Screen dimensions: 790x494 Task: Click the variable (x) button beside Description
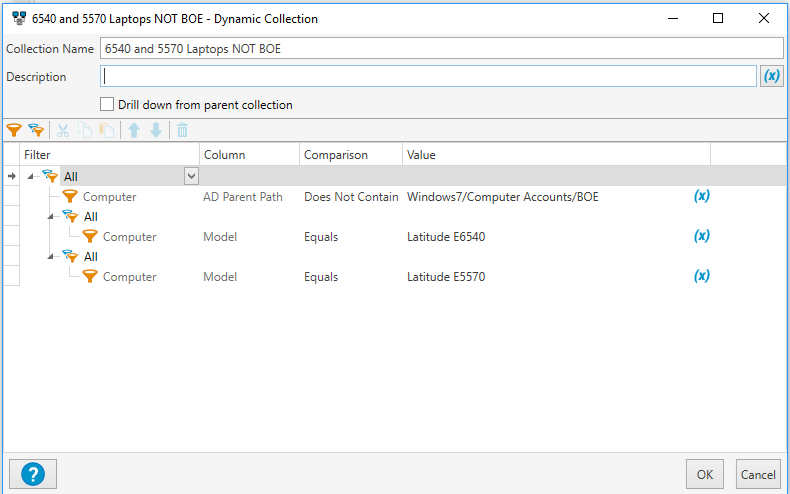pyautogui.click(x=771, y=76)
